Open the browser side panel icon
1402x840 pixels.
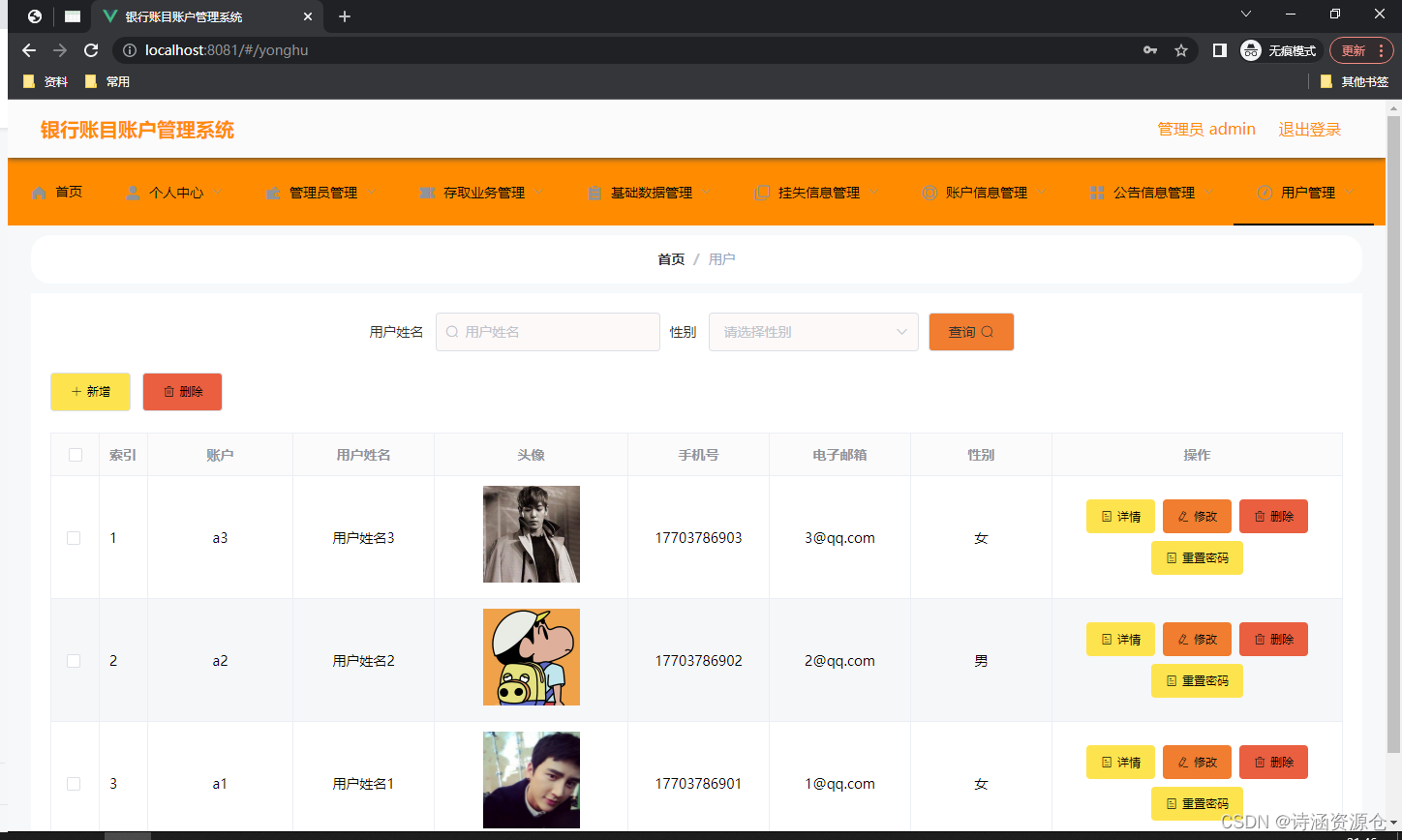[1220, 50]
